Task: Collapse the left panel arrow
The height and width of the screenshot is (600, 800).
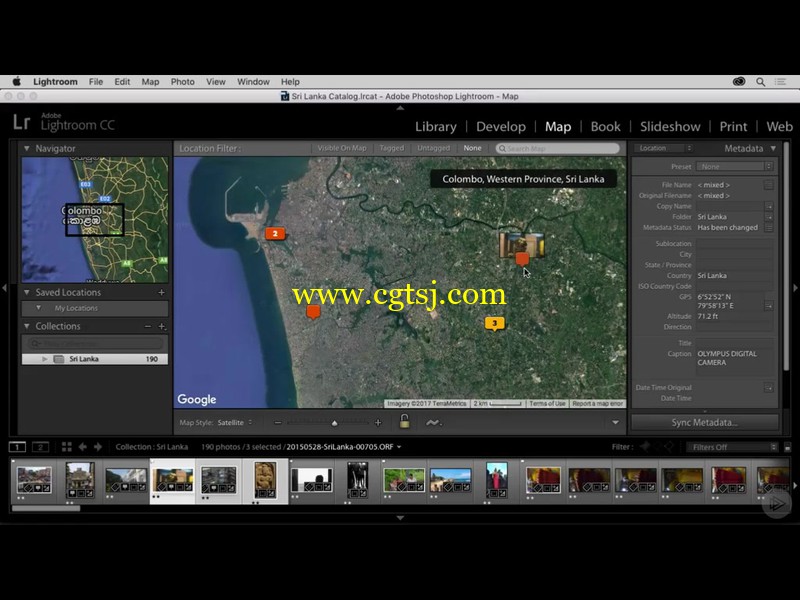Action: (x=4, y=288)
